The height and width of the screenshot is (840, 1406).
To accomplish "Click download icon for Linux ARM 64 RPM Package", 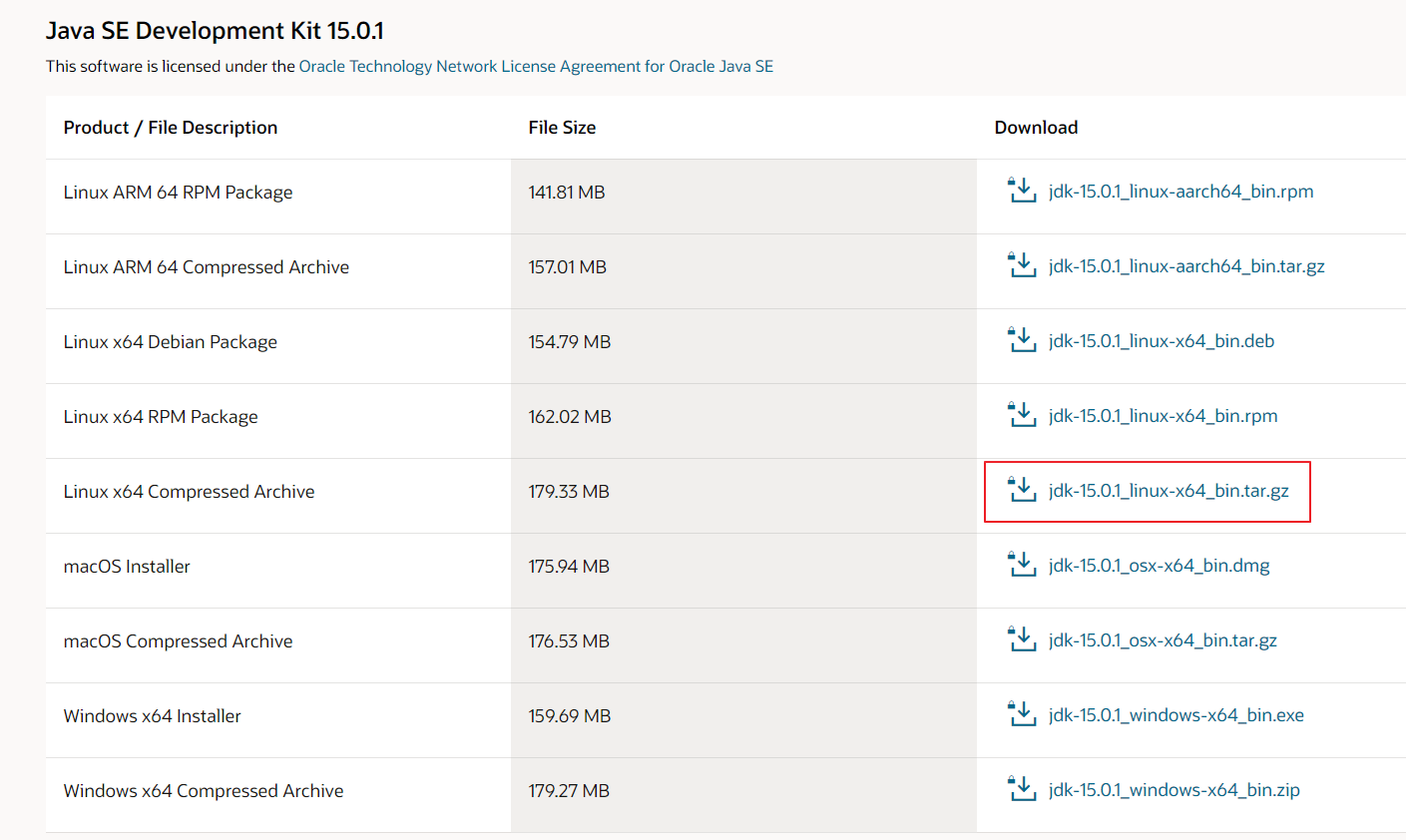I will [1022, 191].
